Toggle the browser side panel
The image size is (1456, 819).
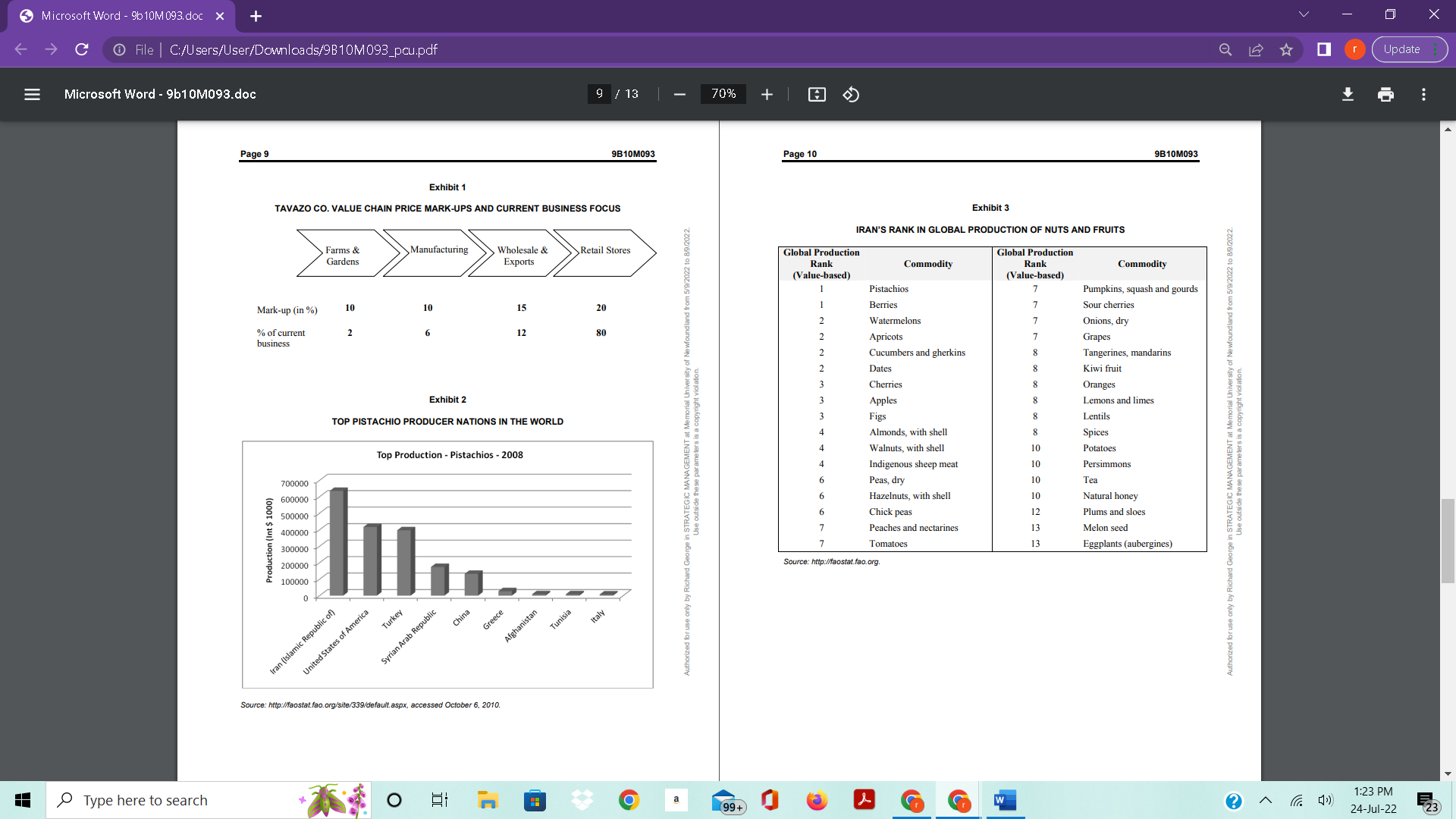tap(1324, 49)
